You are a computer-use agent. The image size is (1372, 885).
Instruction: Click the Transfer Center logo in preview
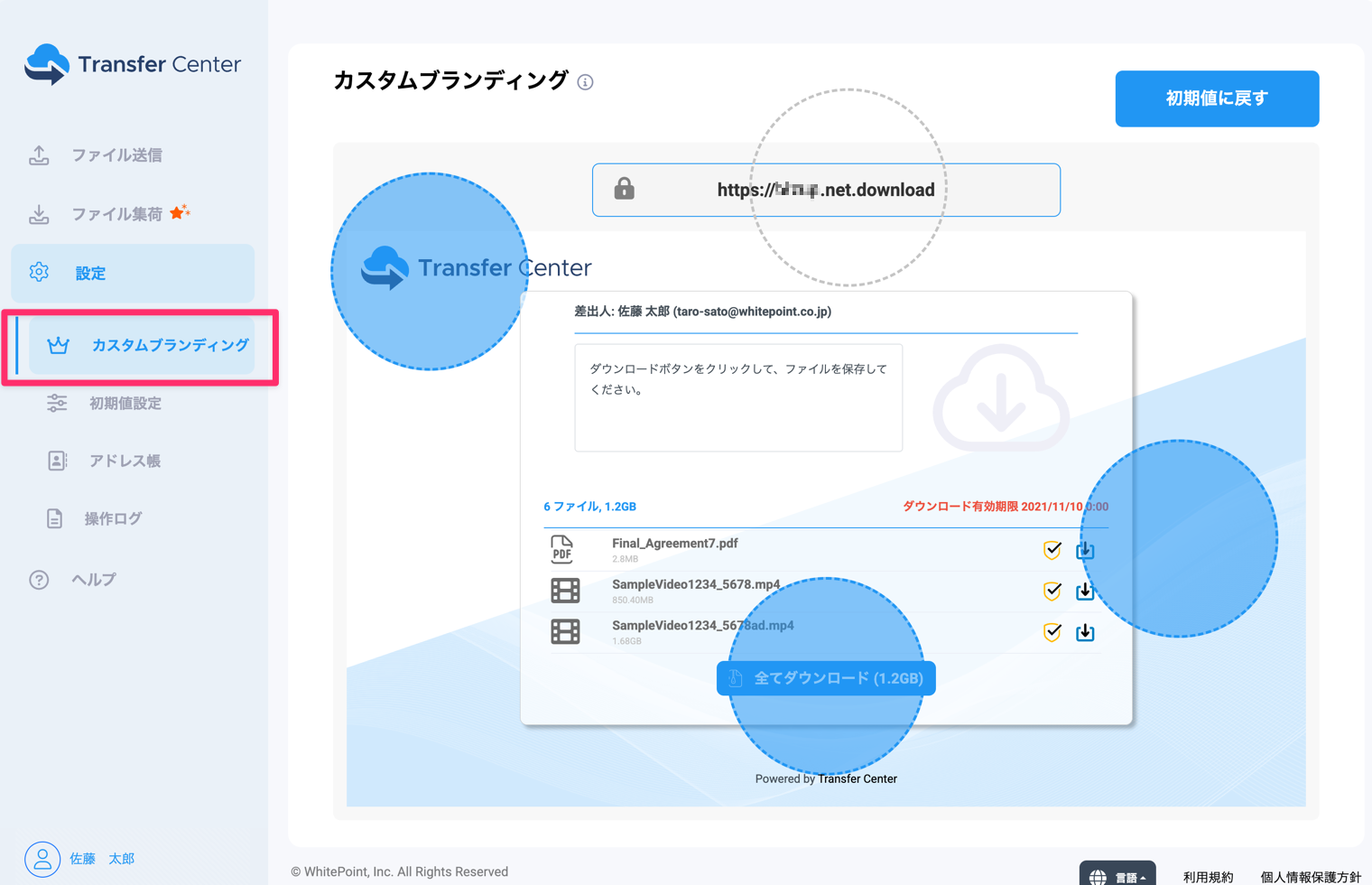[x=476, y=268]
